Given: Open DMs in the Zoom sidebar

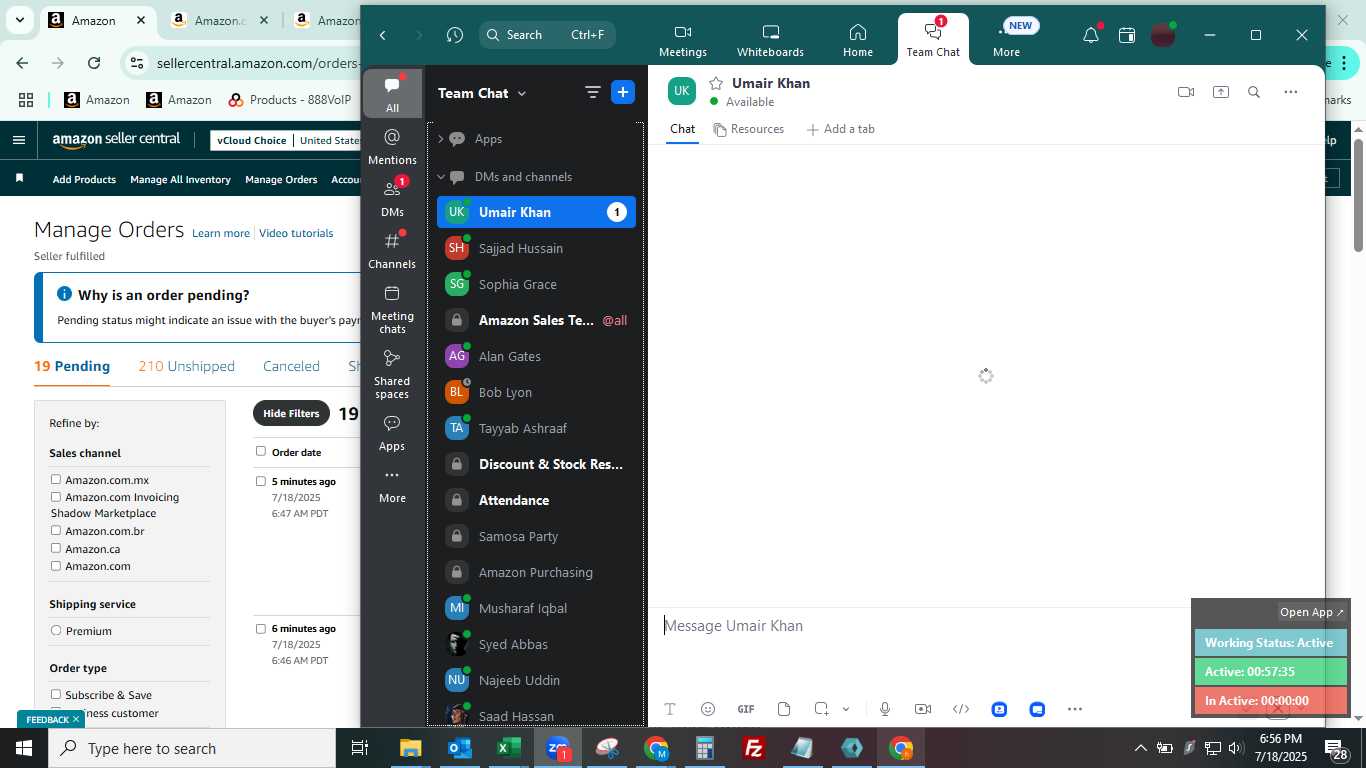Looking at the screenshot, I should (x=392, y=198).
